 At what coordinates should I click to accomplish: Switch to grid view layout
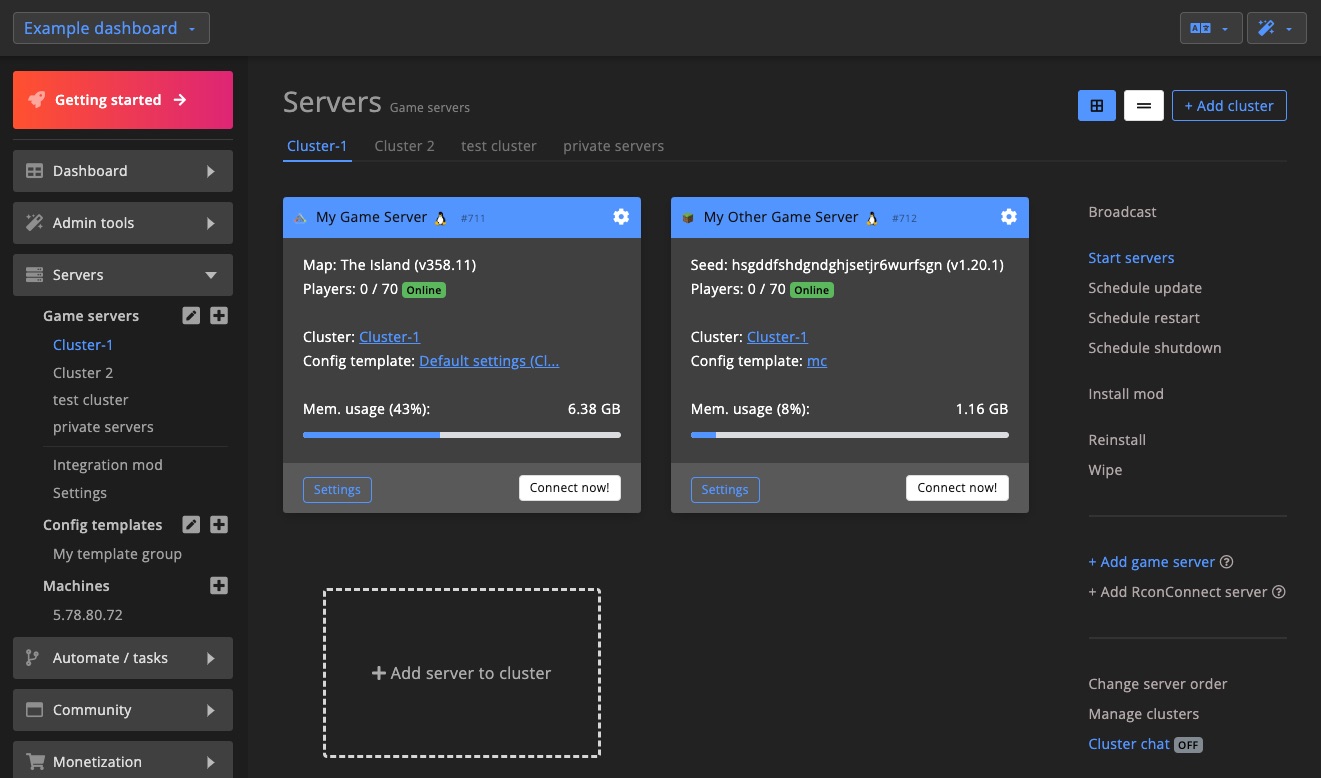coord(1097,106)
